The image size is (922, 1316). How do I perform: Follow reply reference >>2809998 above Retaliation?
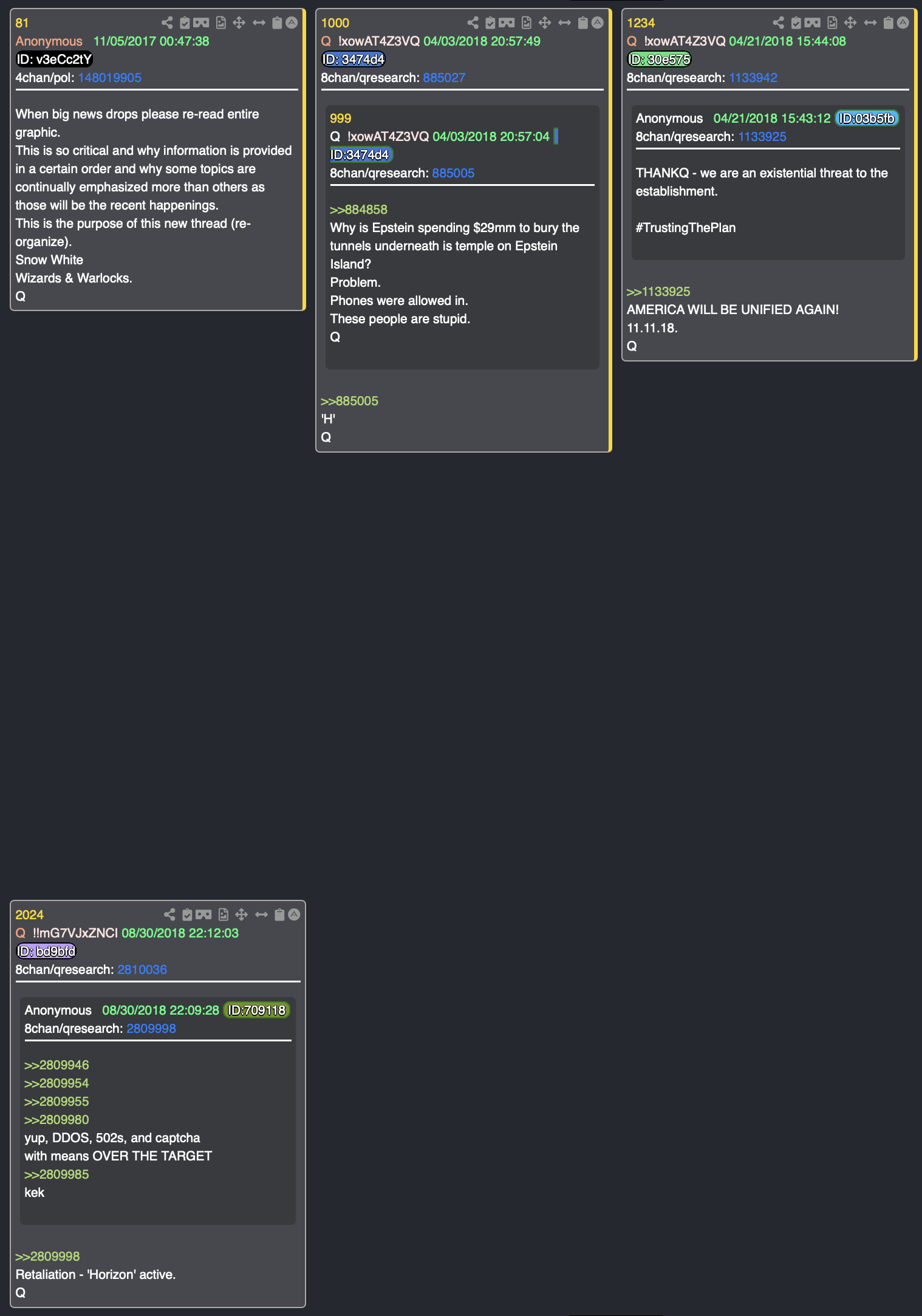47,1256
